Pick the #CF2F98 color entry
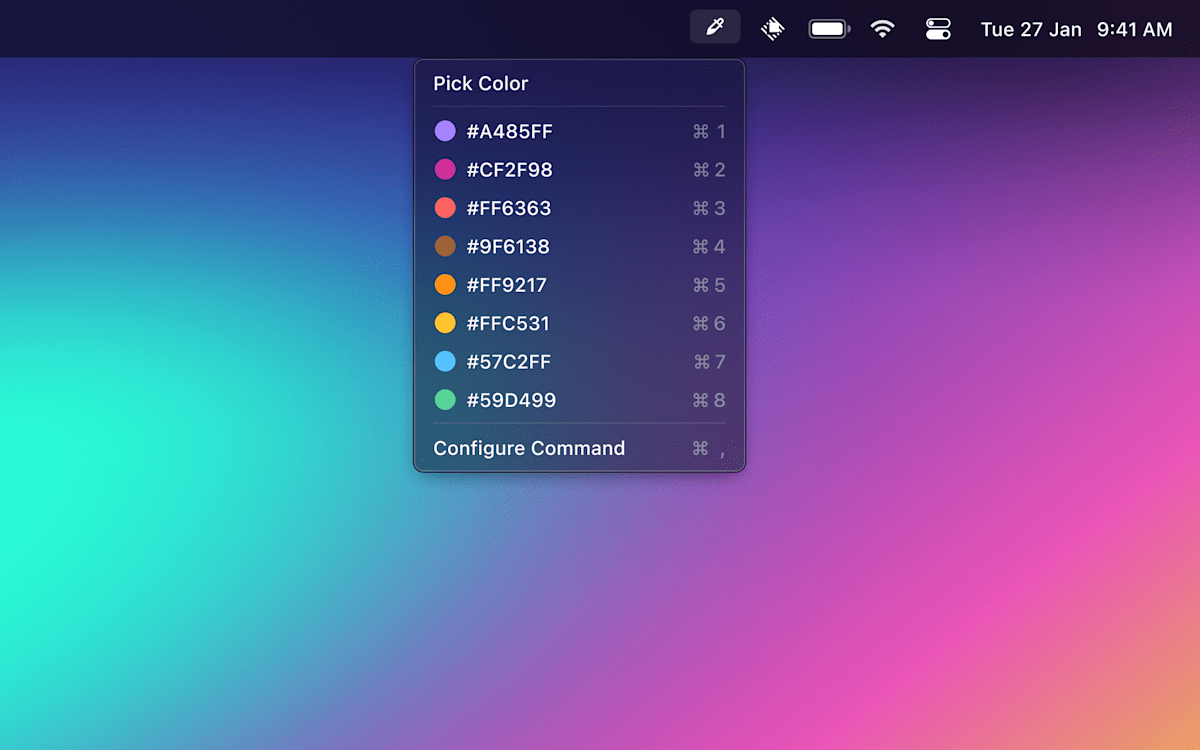The width and height of the screenshot is (1200, 750). pyautogui.click(x=510, y=170)
